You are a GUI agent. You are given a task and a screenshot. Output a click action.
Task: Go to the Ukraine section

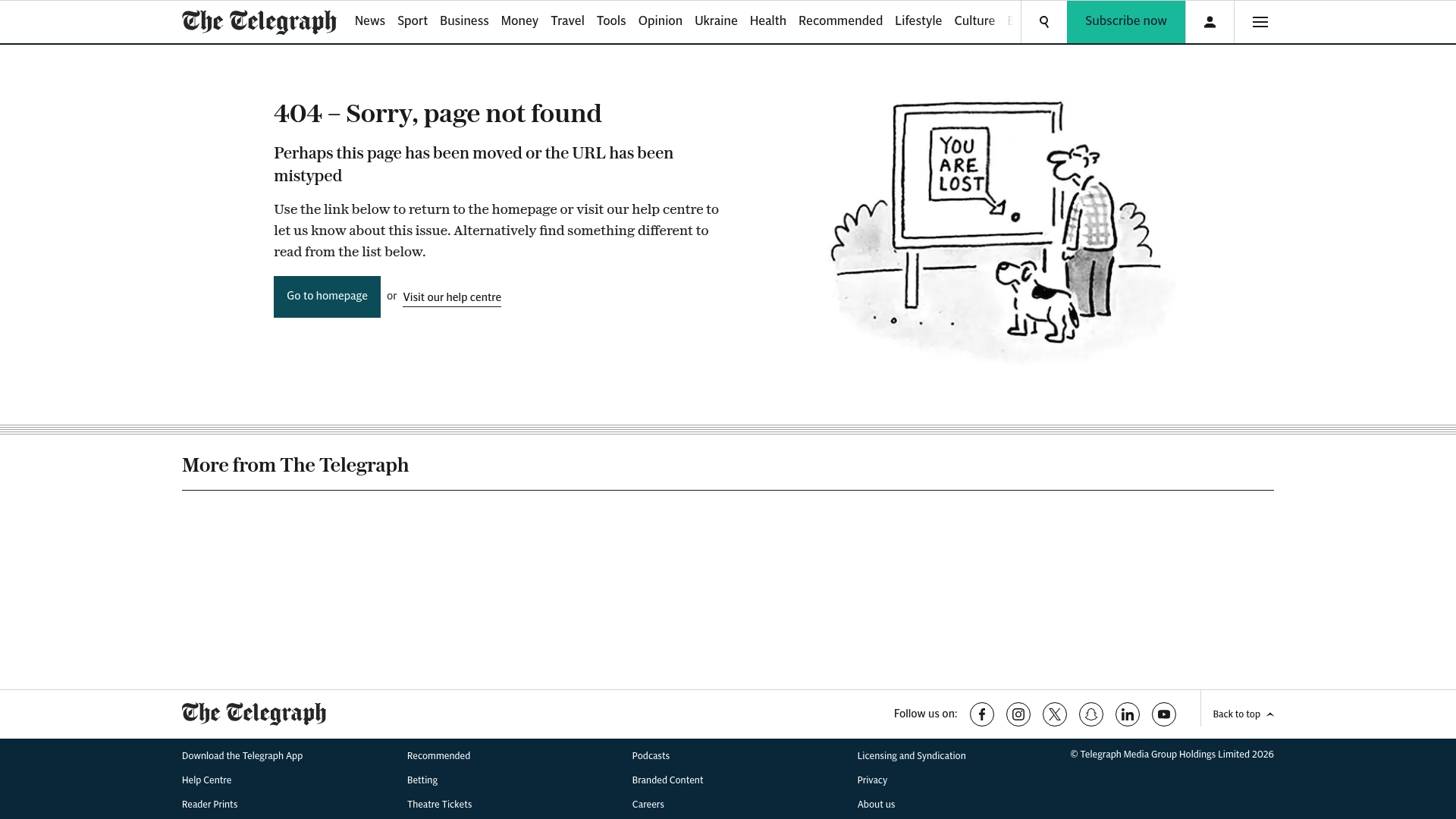click(716, 21)
